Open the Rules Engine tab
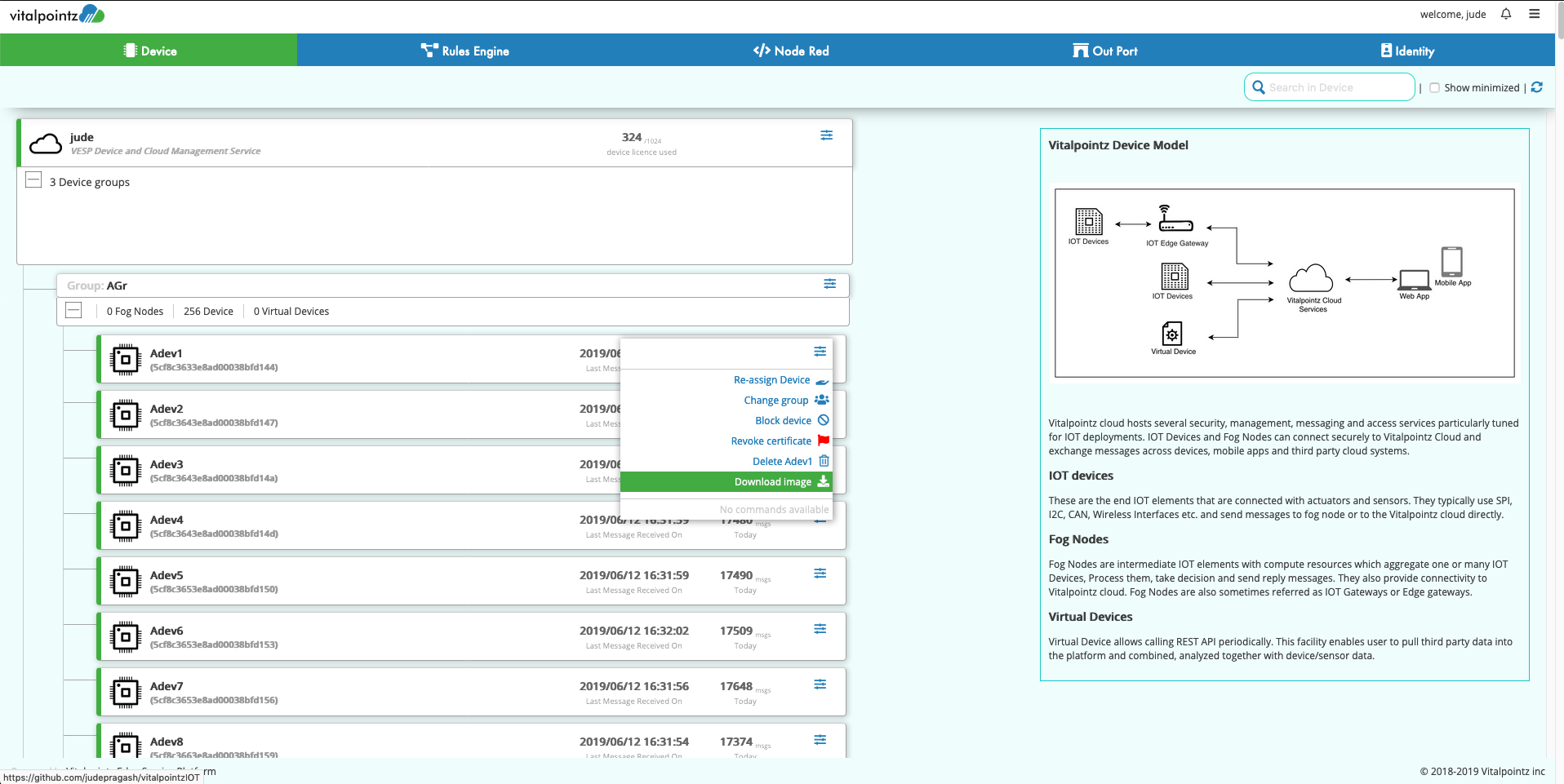The width and height of the screenshot is (1564, 784). (x=465, y=51)
